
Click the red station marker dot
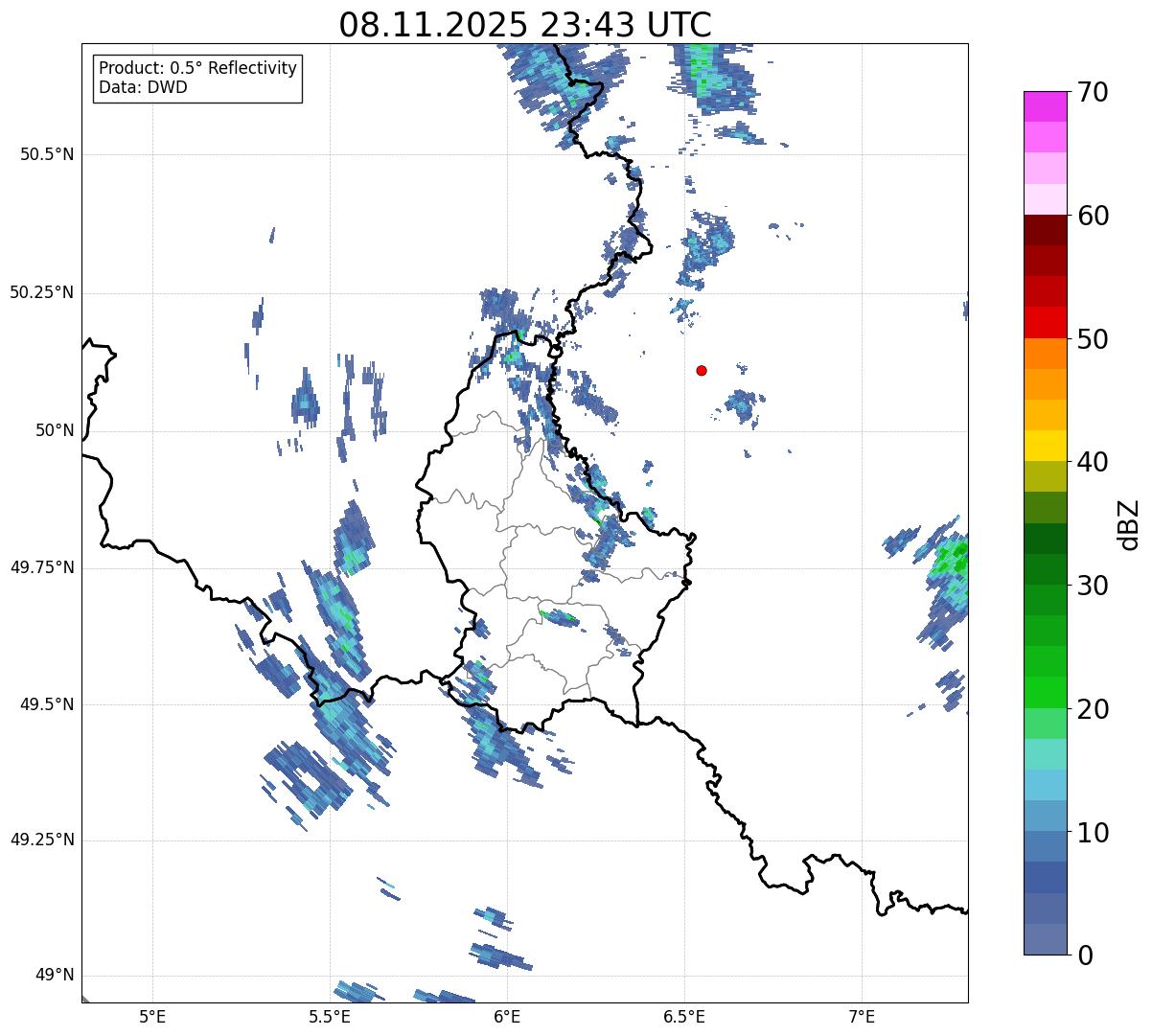click(x=702, y=371)
